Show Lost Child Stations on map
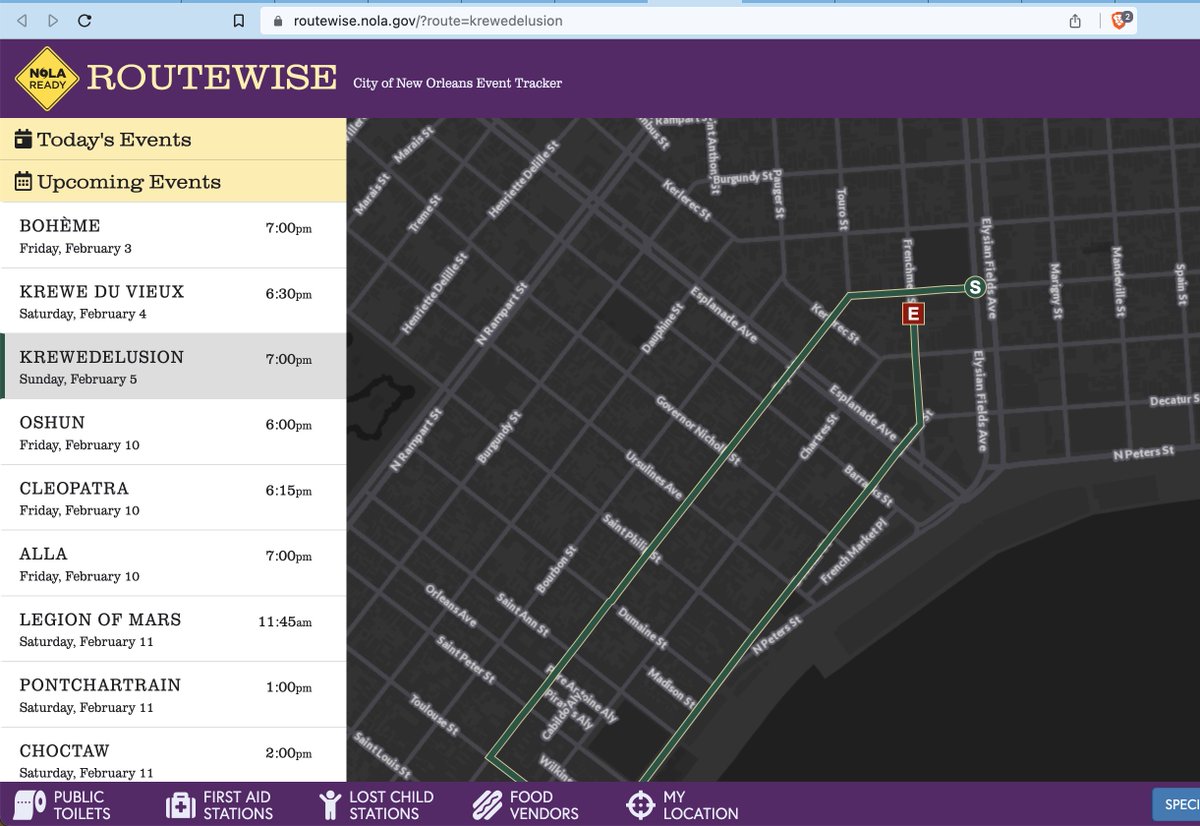 point(377,805)
